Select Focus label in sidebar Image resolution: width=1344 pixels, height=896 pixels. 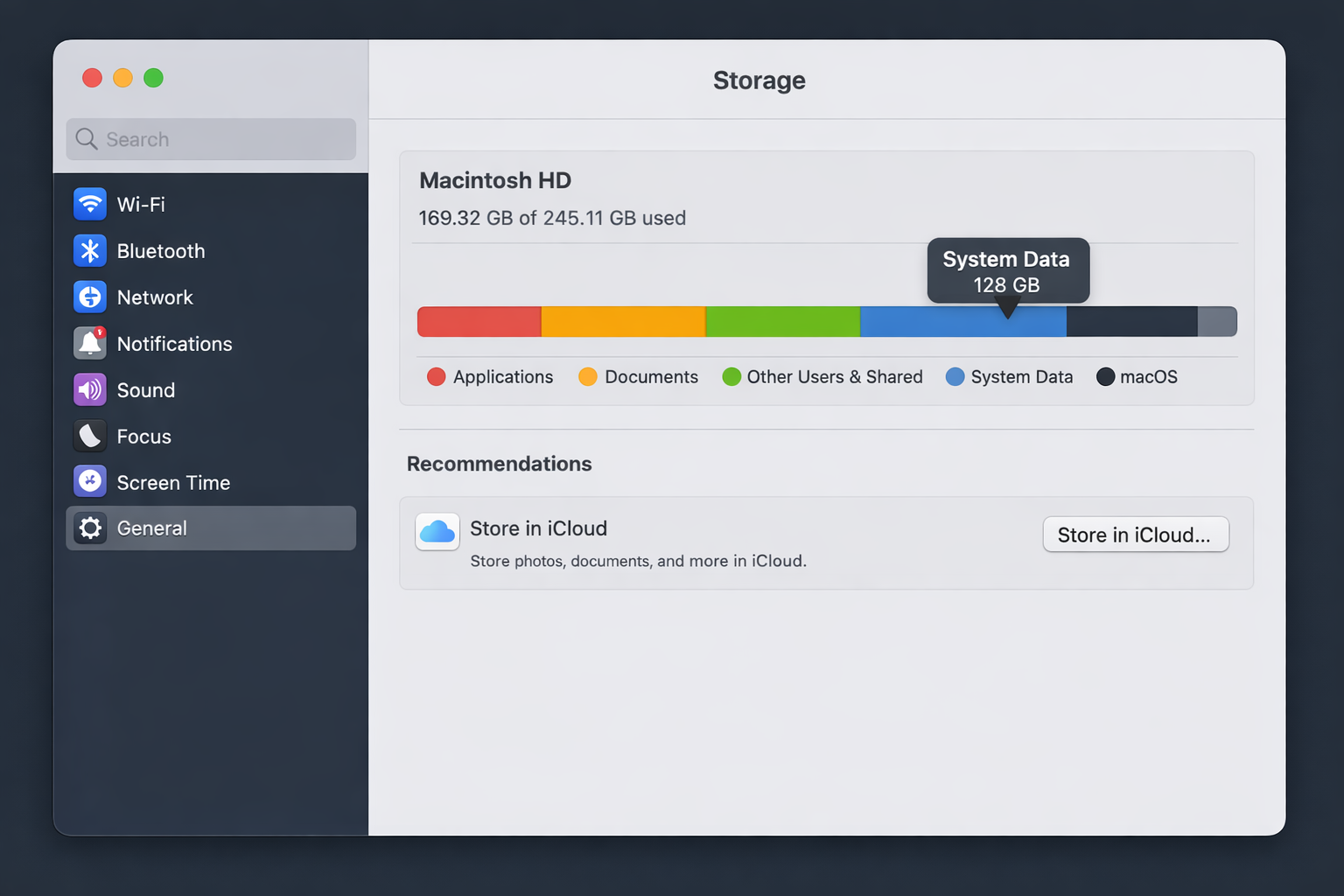point(144,437)
